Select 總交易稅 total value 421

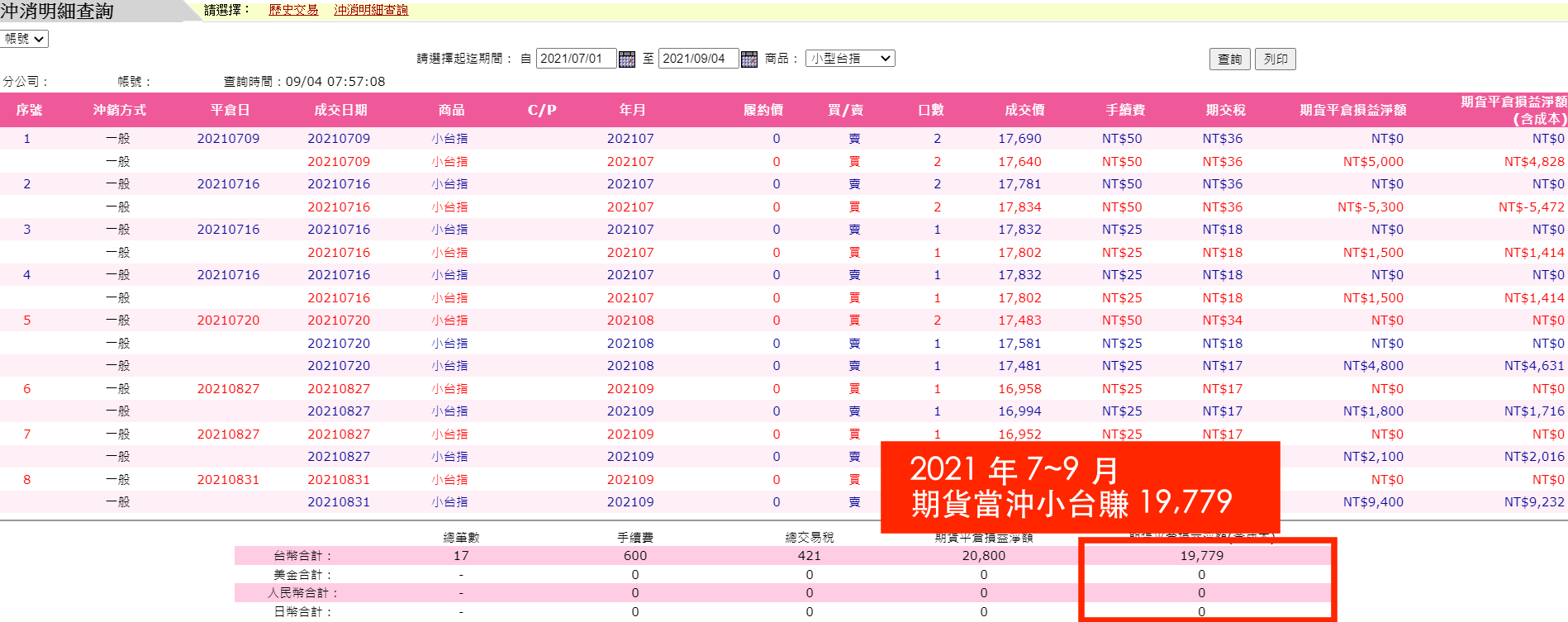810,556
